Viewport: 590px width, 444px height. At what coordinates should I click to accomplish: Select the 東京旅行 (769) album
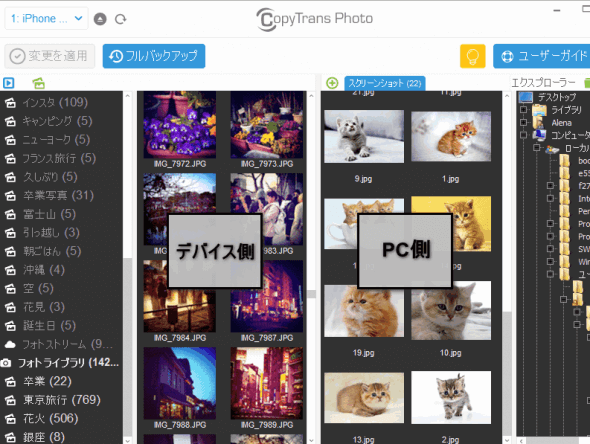(x=61, y=400)
